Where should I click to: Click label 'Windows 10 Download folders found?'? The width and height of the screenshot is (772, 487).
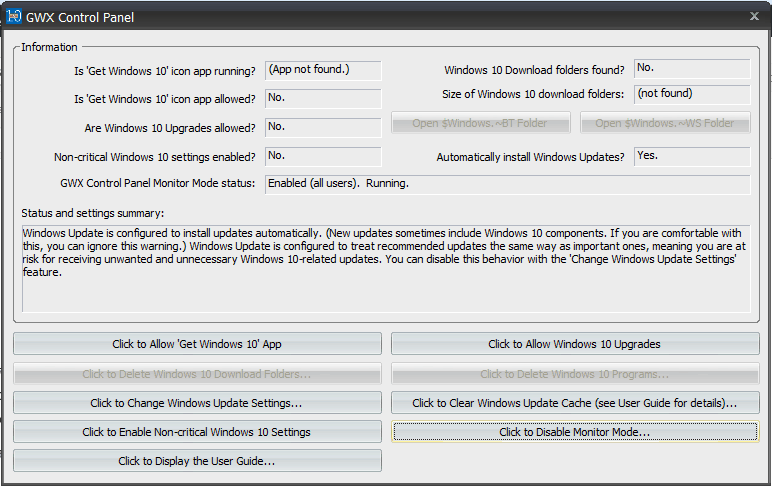(x=534, y=70)
